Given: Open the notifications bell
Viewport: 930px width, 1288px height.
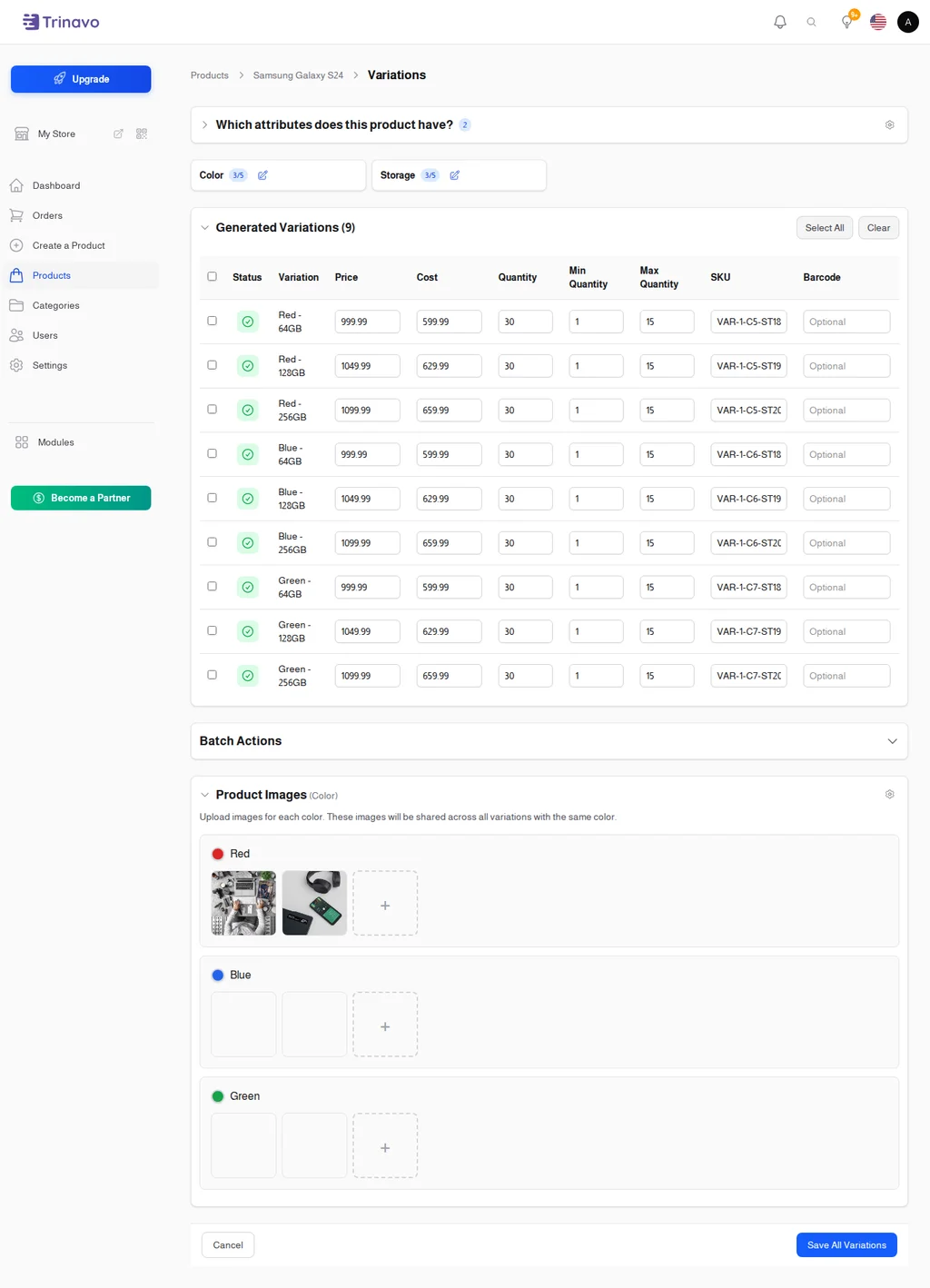Looking at the screenshot, I should point(779,22).
